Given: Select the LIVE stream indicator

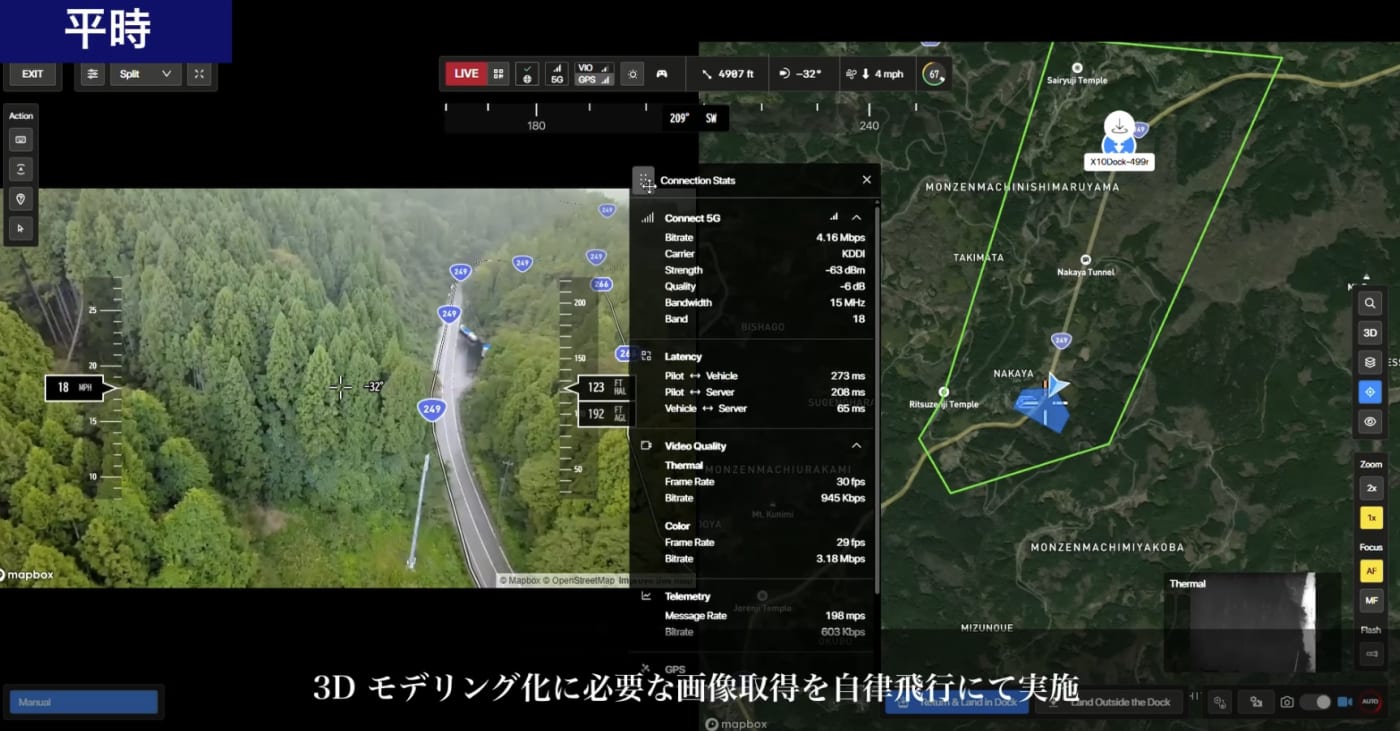Looking at the screenshot, I should coord(467,73).
